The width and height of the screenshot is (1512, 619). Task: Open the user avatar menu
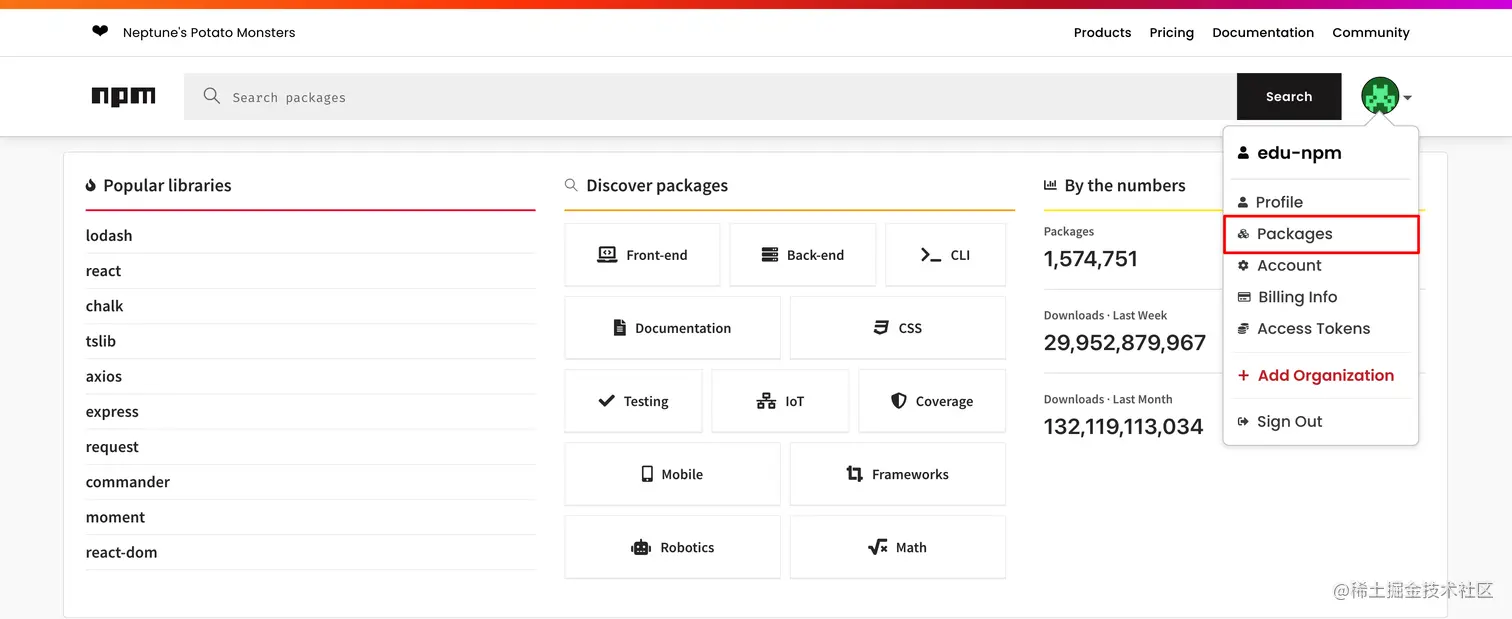click(1380, 97)
